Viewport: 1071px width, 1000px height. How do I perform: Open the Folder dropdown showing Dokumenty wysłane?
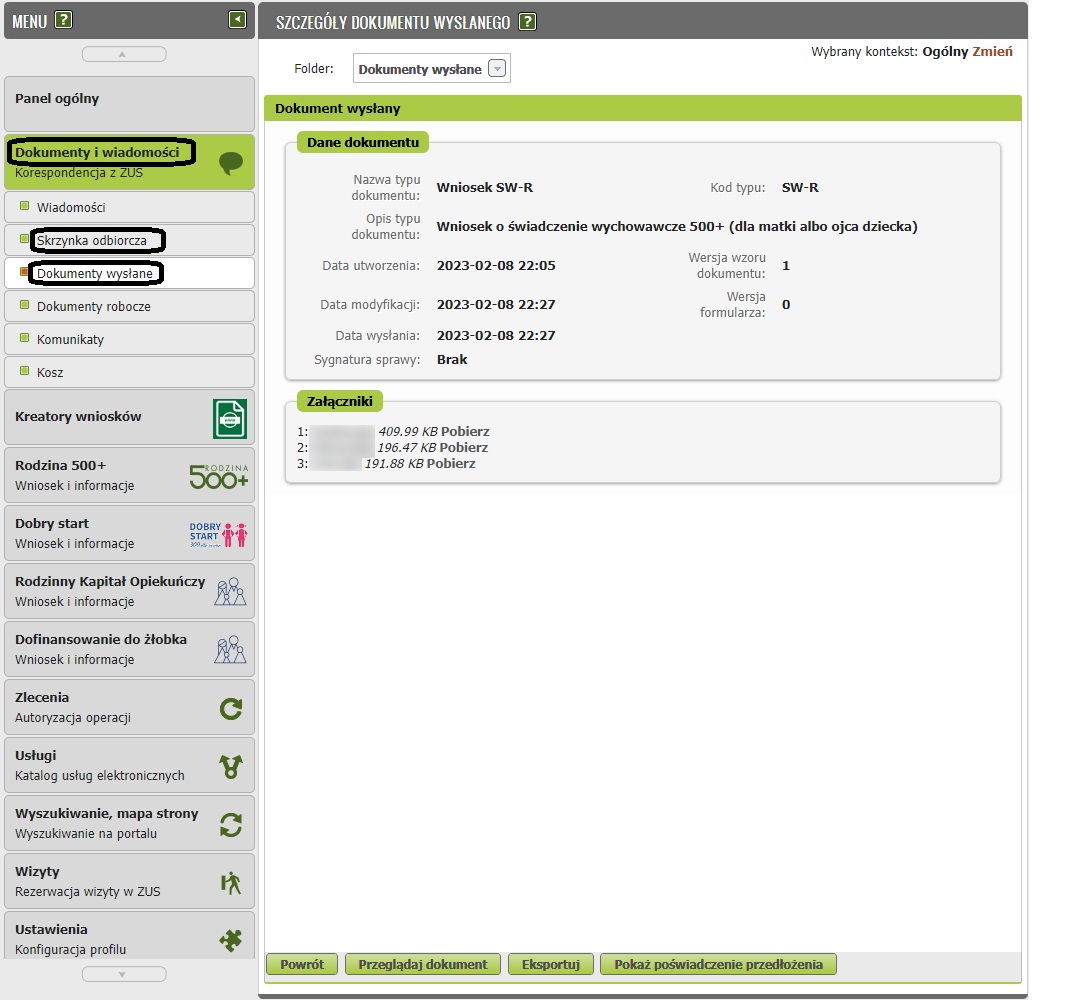[497, 69]
